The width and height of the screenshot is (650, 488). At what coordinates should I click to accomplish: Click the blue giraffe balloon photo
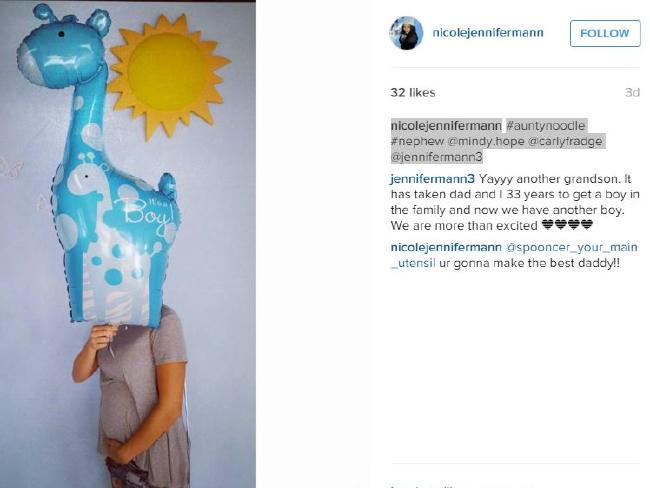coord(100,166)
